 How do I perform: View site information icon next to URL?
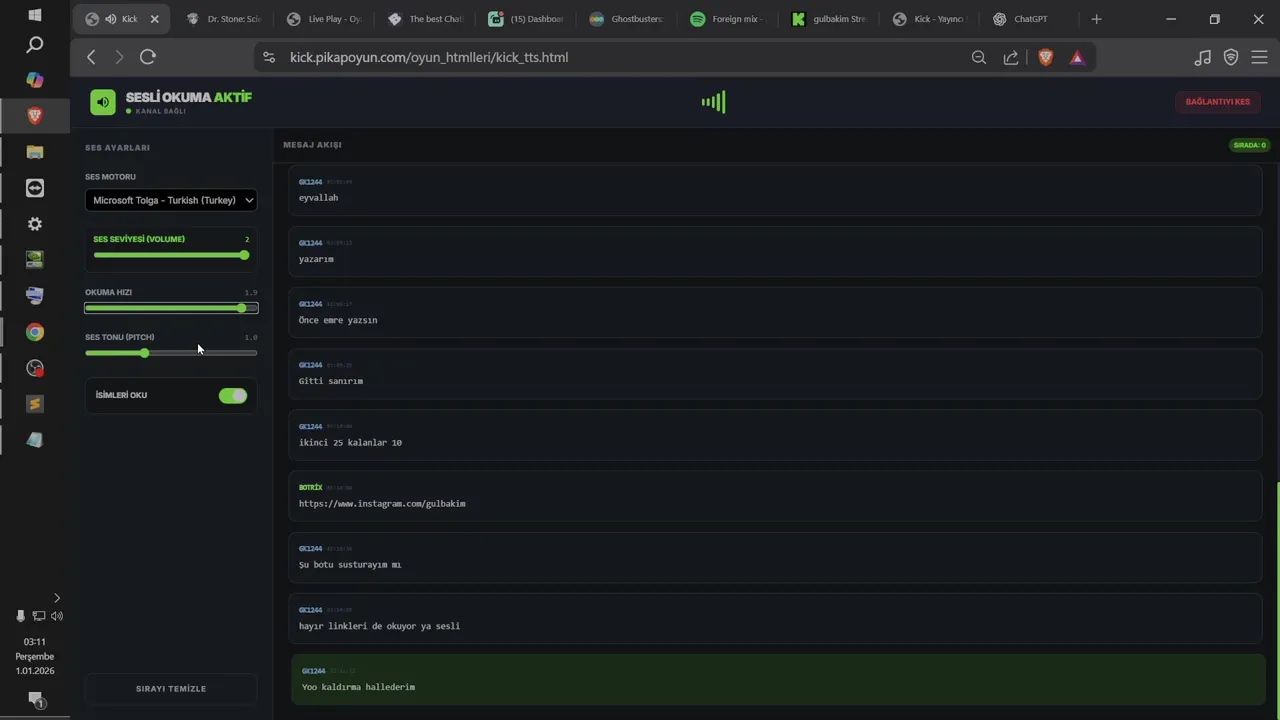(x=268, y=57)
